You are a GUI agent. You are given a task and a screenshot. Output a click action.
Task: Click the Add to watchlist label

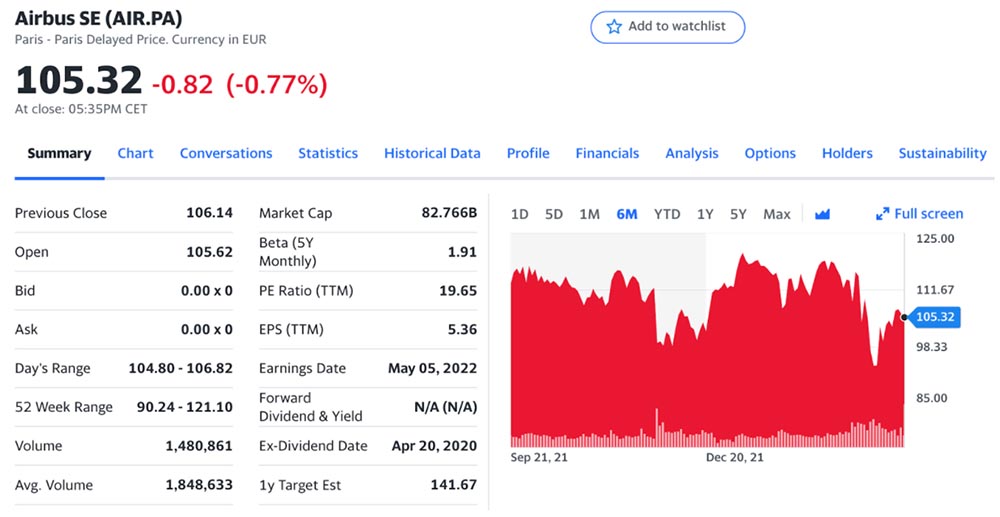677,26
